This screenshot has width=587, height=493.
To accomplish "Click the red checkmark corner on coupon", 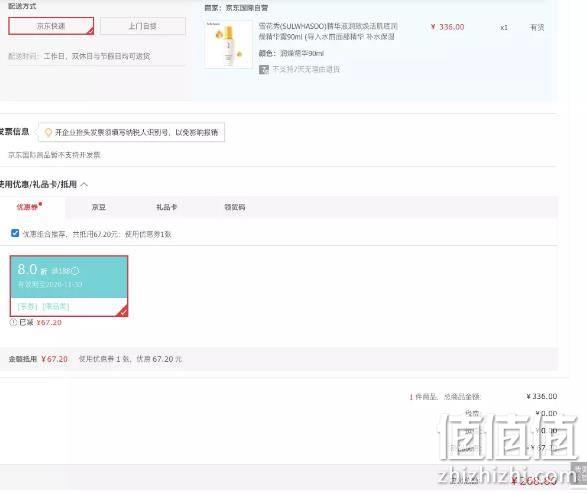I will click(x=123, y=311).
